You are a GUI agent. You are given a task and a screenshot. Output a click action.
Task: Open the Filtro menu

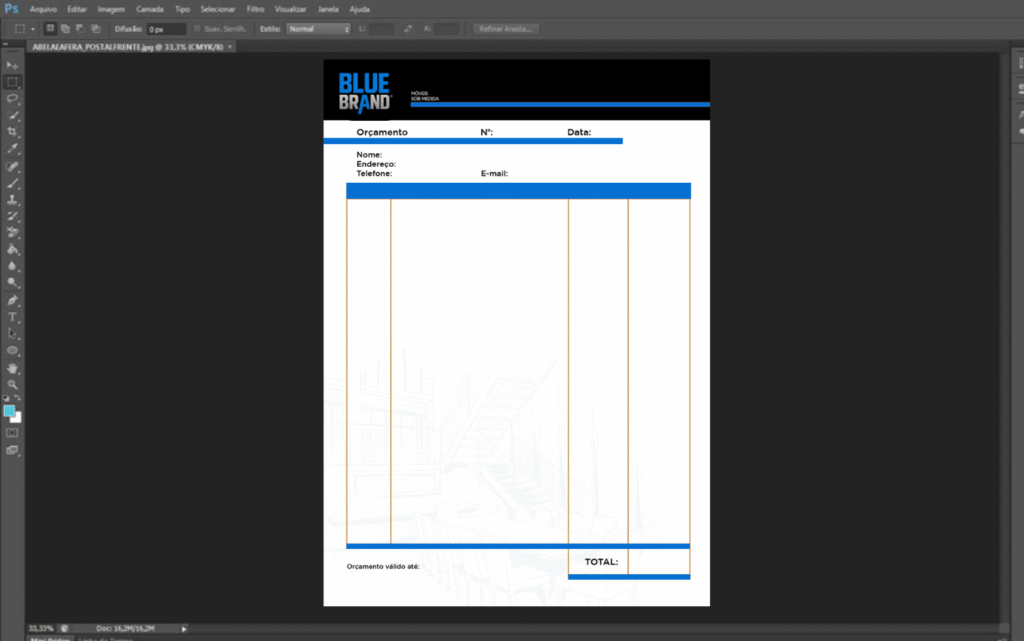click(x=255, y=9)
